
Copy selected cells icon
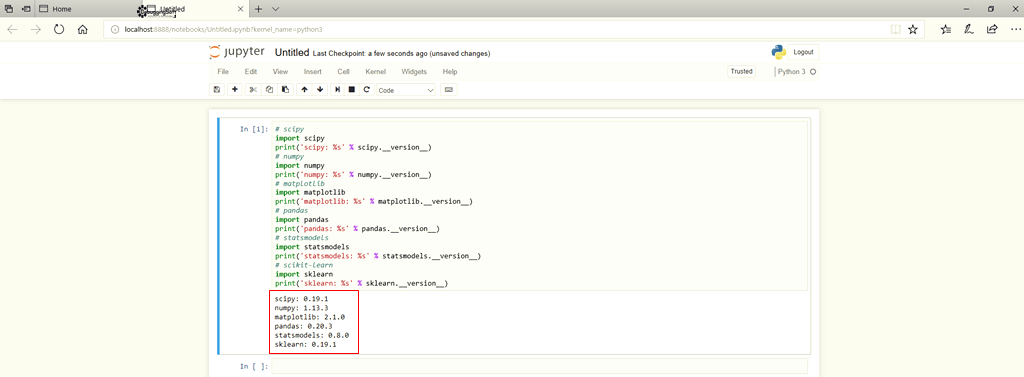click(269, 90)
